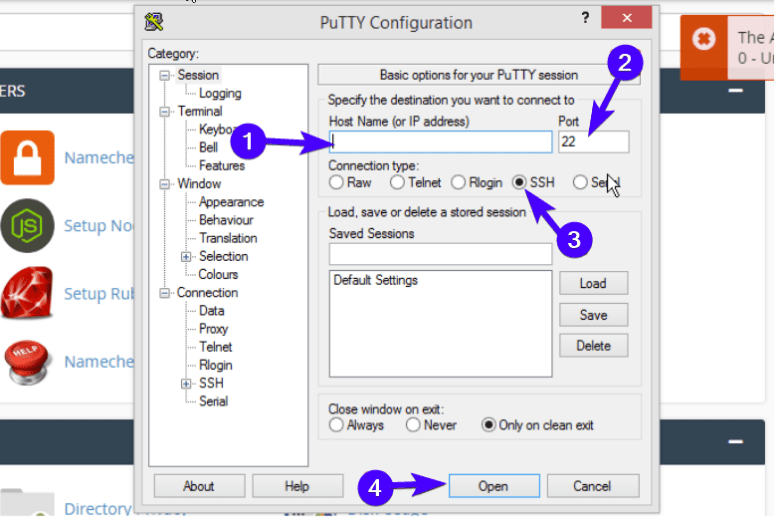Open the Translation category
The height and width of the screenshot is (518, 775).
click(x=228, y=238)
